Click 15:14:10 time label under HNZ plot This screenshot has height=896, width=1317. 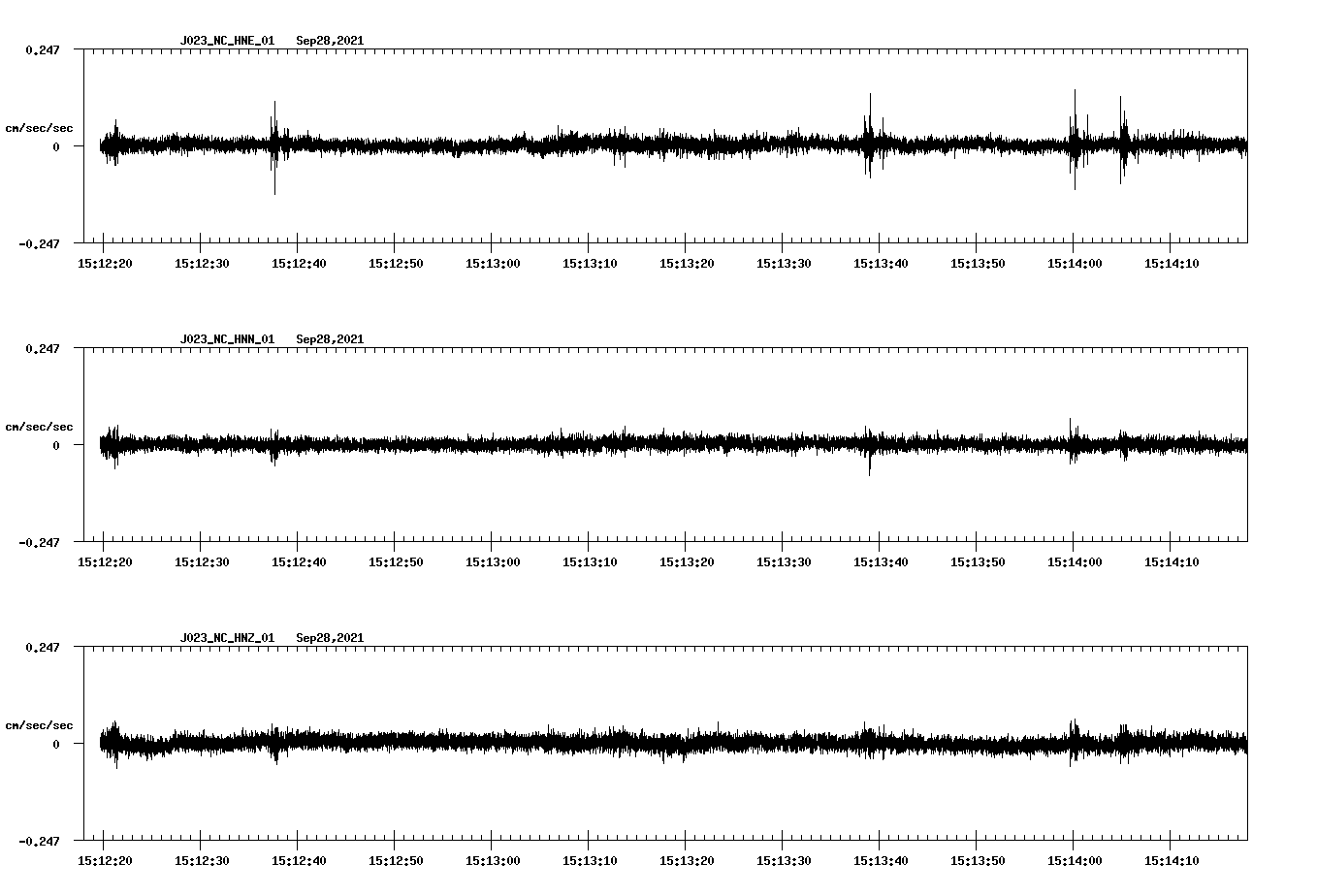pos(1172,861)
